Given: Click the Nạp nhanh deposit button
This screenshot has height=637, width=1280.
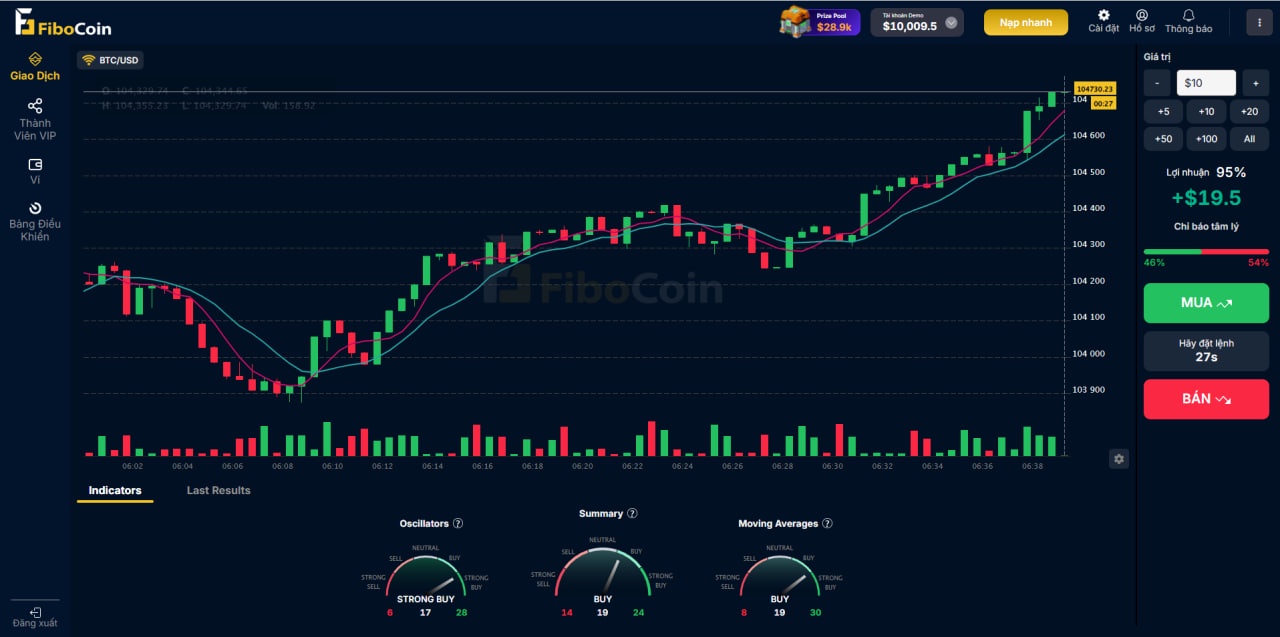Looking at the screenshot, I should pos(1025,23).
